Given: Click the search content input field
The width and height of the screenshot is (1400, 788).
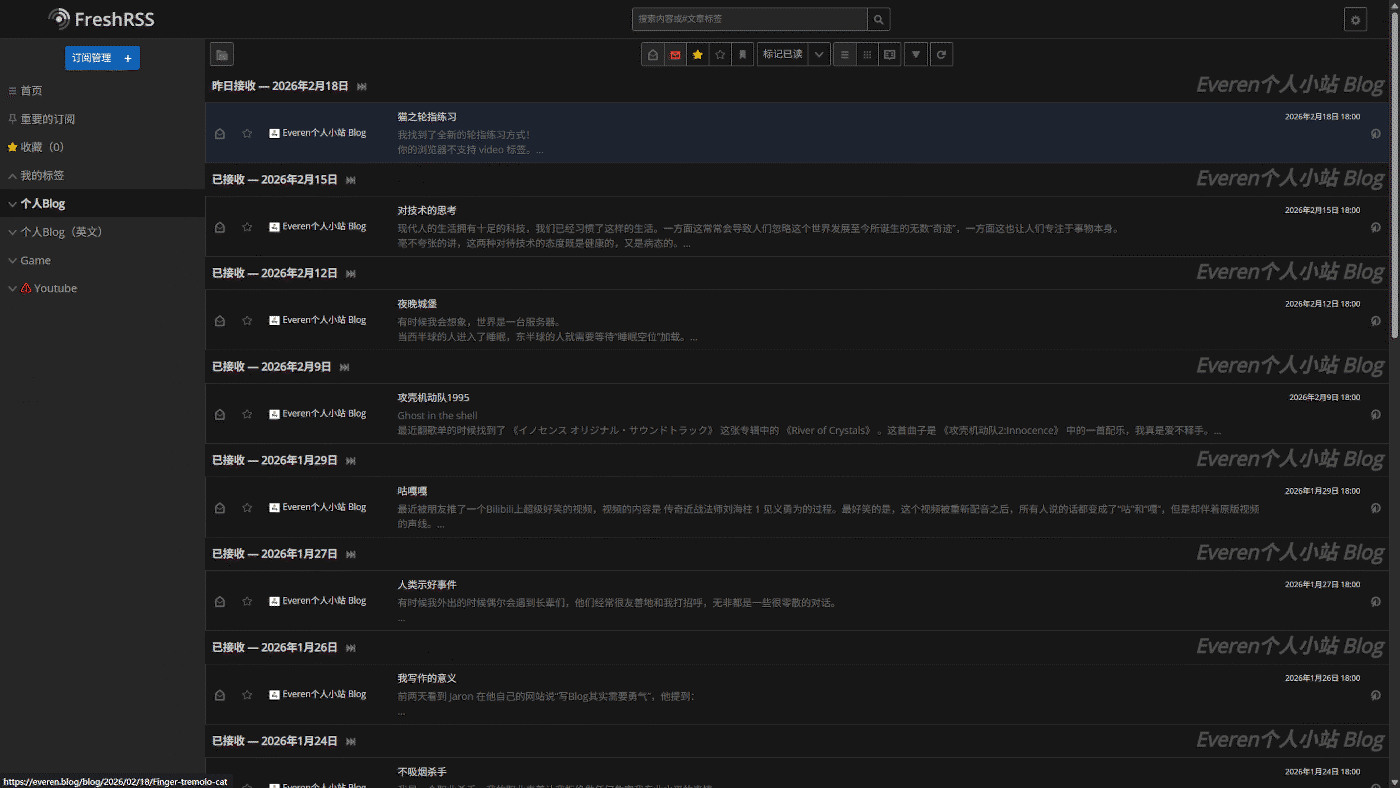Looking at the screenshot, I should [x=750, y=19].
